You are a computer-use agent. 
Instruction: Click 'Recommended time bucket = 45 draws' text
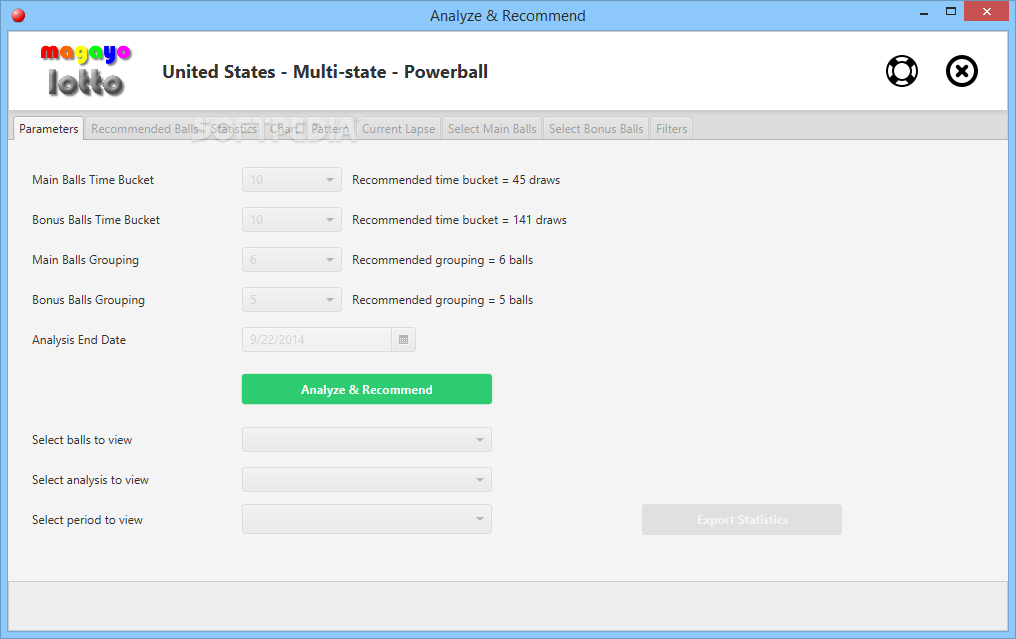click(x=456, y=180)
